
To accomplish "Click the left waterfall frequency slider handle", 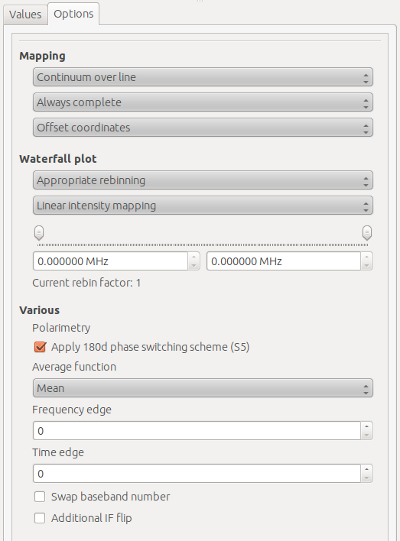I will pos(39,233).
